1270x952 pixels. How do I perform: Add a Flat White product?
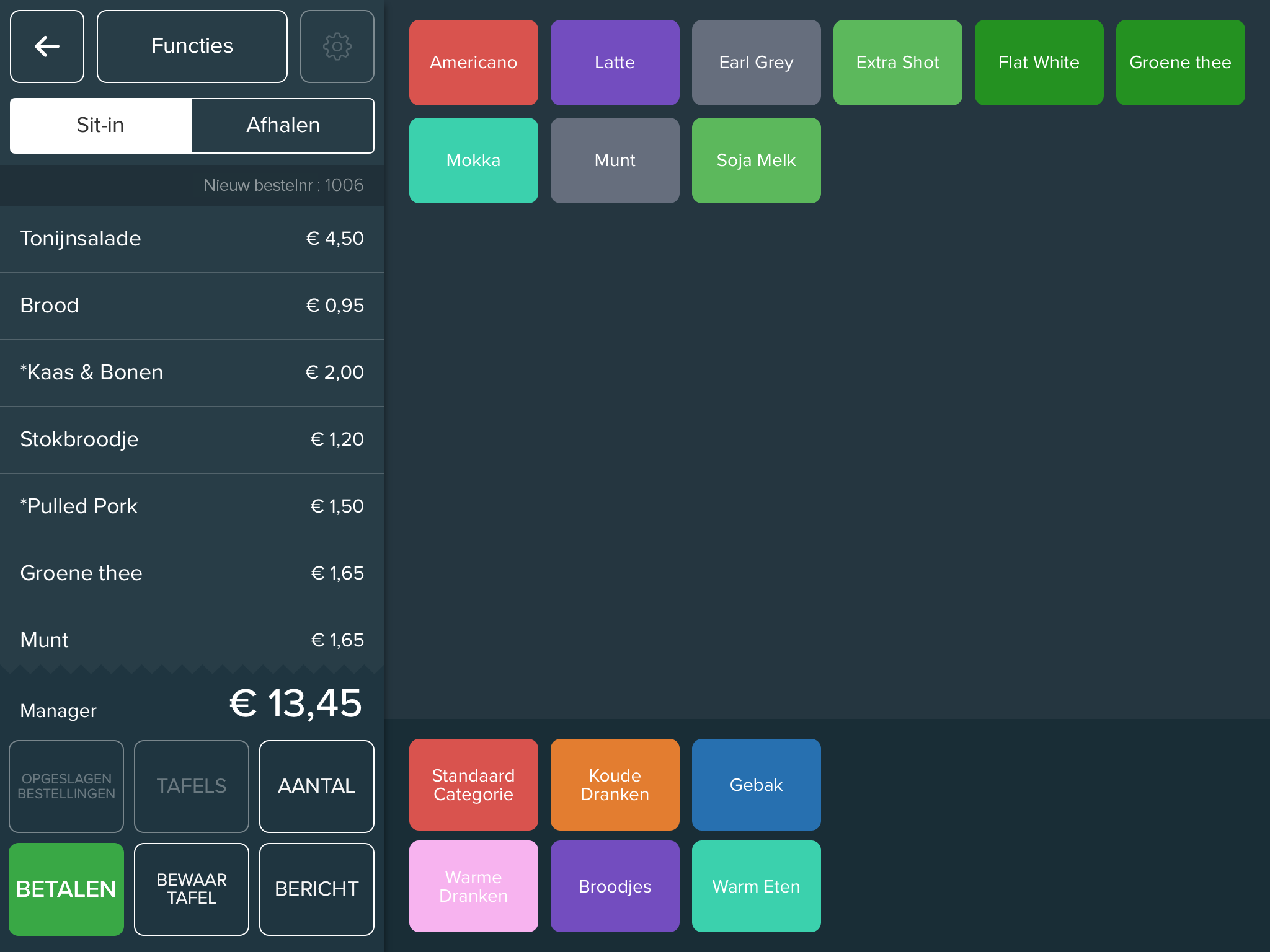pyautogui.click(x=1039, y=63)
